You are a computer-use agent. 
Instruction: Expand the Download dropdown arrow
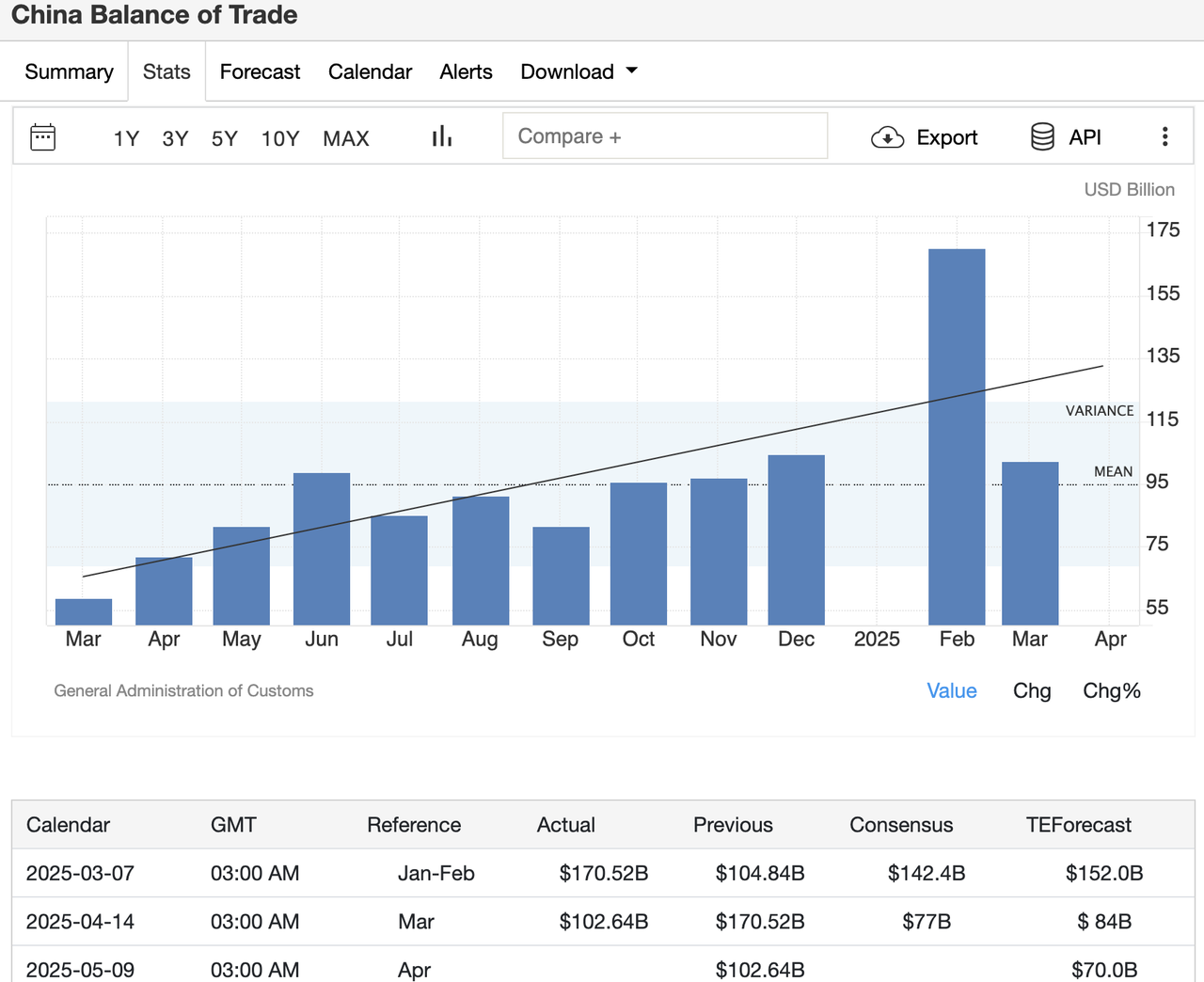click(632, 71)
